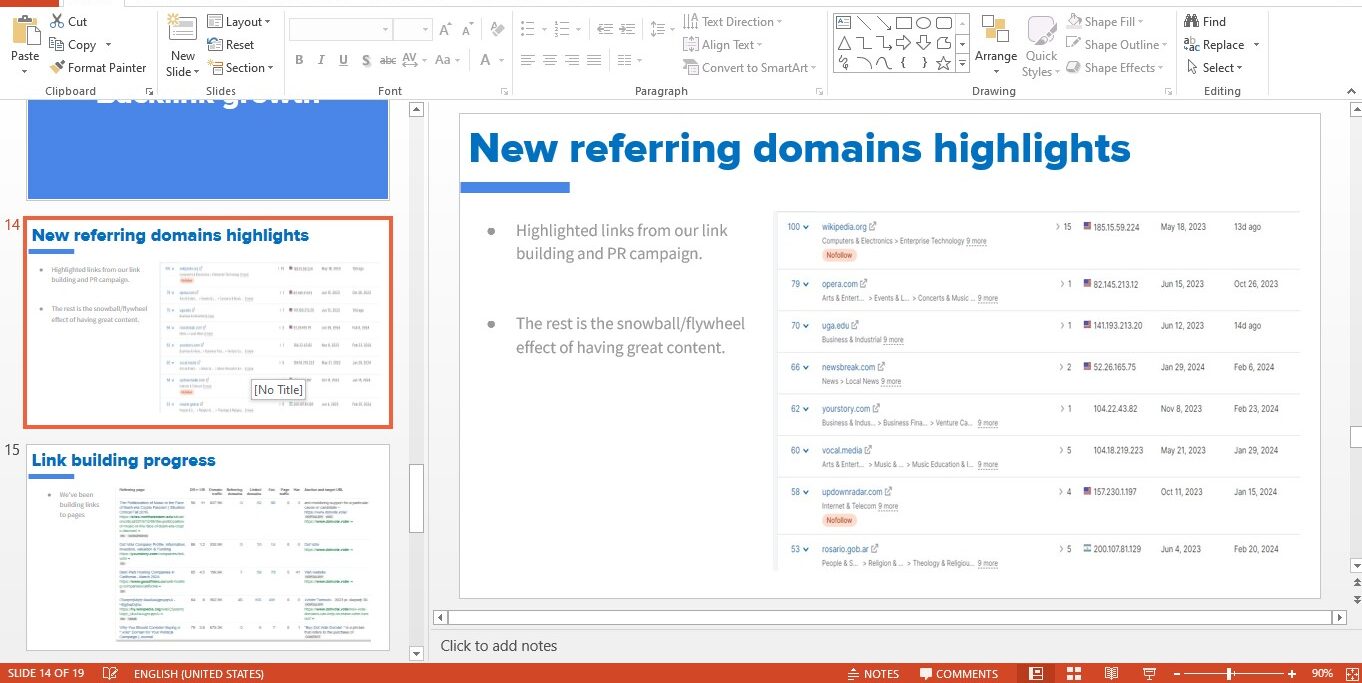Click the zoom in plus button
The height and width of the screenshot is (683, 1362).
click(x=1292, y=673)
